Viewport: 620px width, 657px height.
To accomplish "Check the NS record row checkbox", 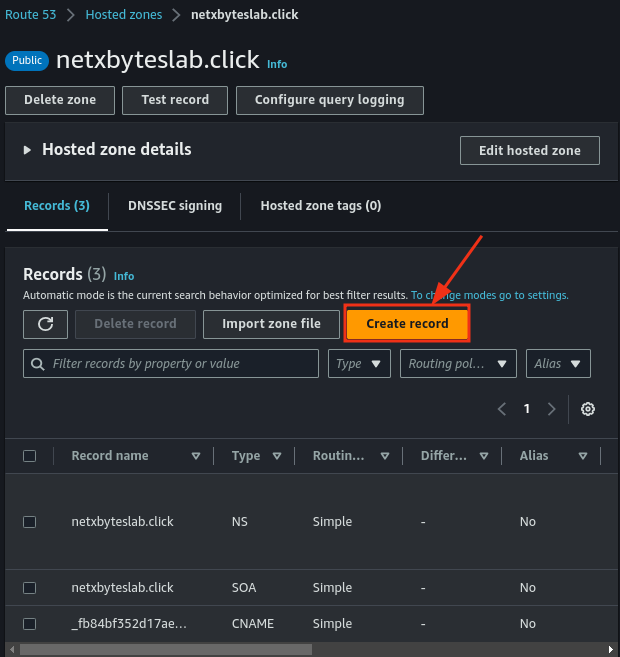I will (x=30, y=522).
